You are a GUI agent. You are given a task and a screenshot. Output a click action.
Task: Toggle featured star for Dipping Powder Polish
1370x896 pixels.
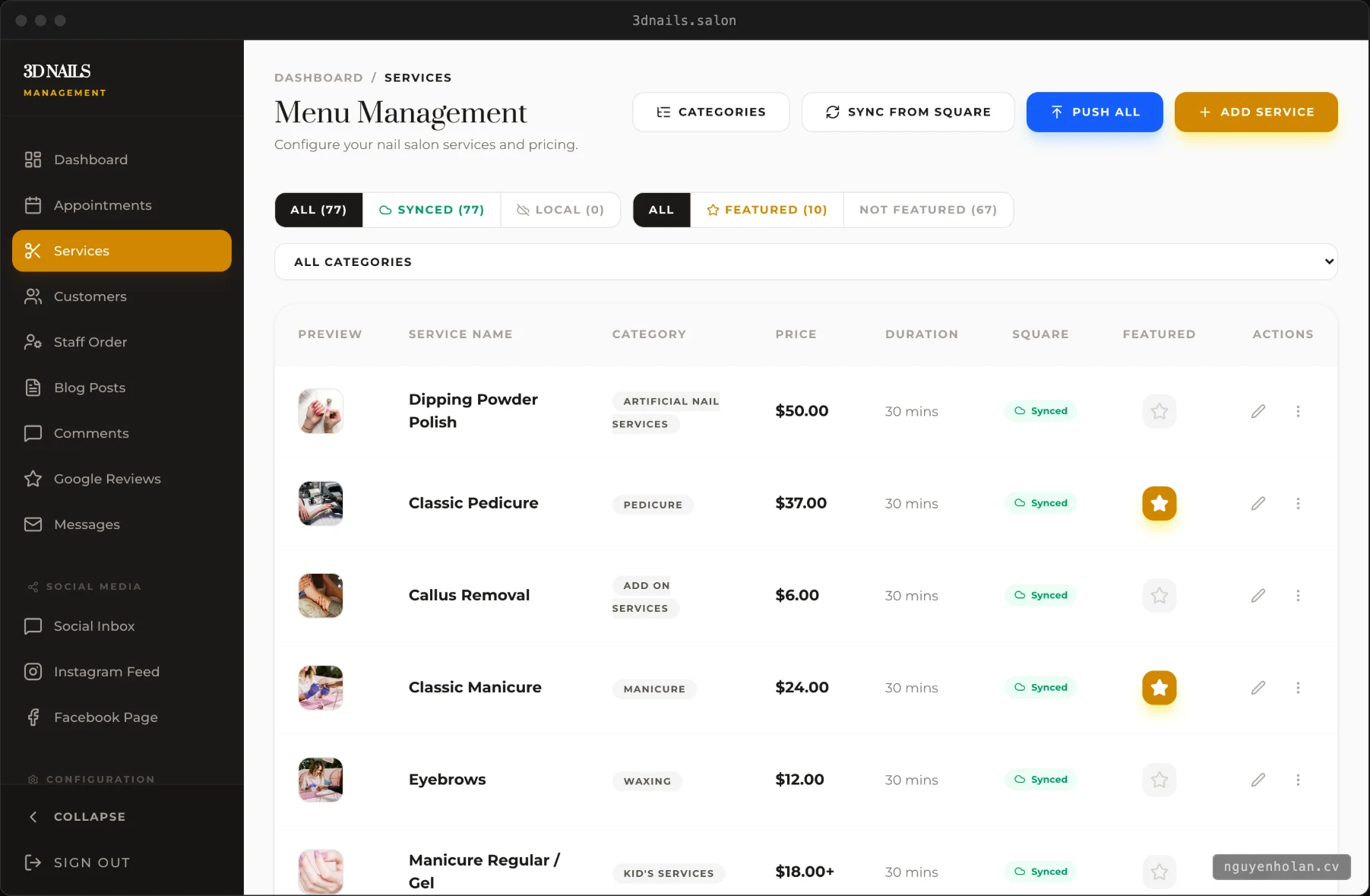tap(1160, 411)
